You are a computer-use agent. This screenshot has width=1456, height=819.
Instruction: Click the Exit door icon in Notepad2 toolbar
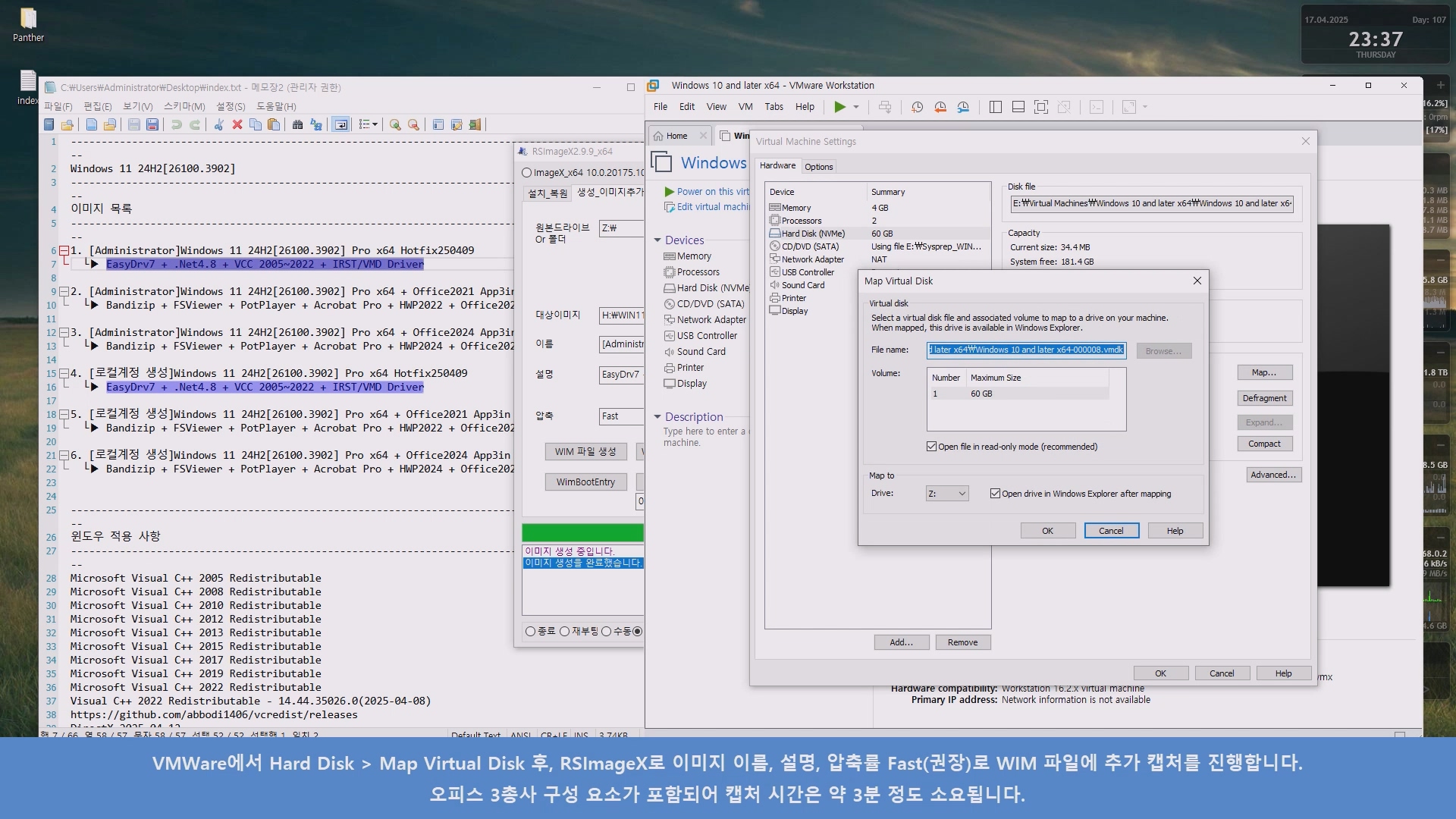click(x=475, y=124)
